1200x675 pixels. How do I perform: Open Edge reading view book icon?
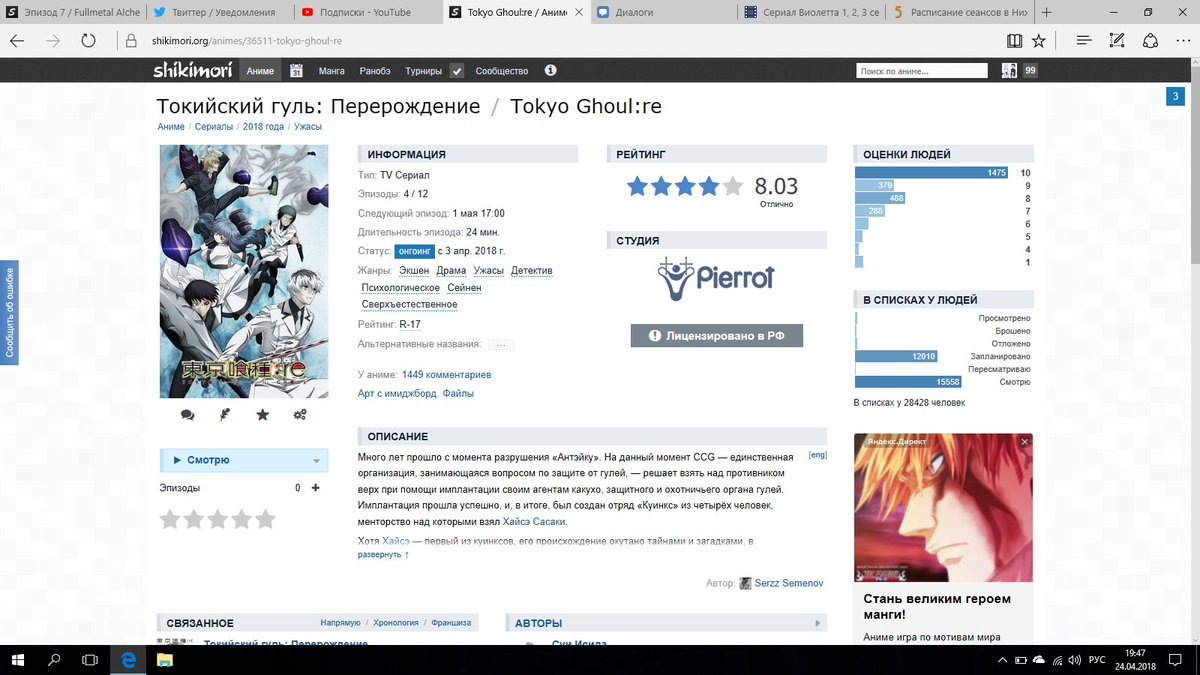click(1015, 41)
